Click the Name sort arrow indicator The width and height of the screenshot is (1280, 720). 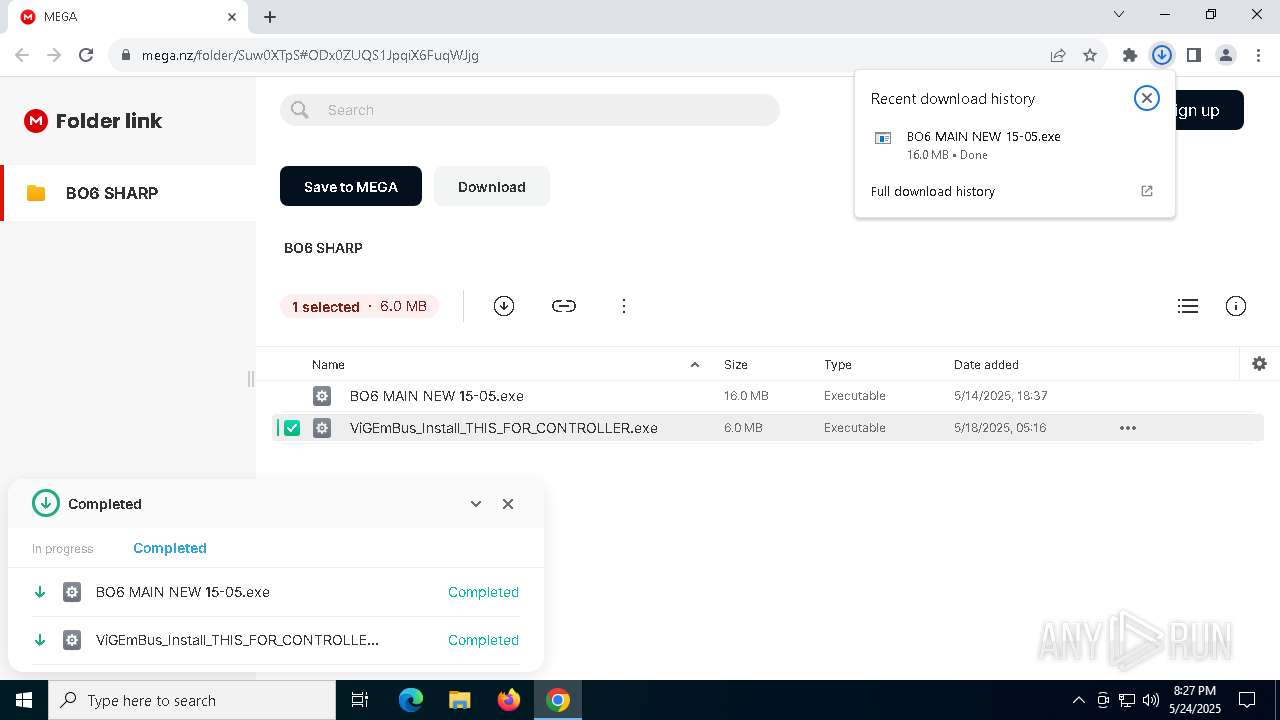click(x=695, y=365)
